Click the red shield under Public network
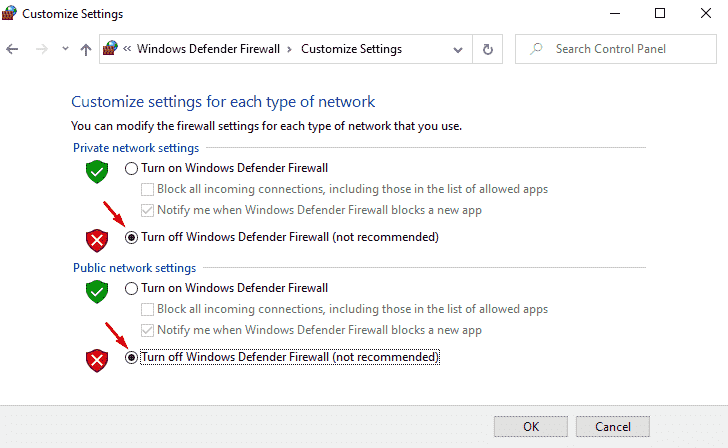 click(x=97, y=359)
